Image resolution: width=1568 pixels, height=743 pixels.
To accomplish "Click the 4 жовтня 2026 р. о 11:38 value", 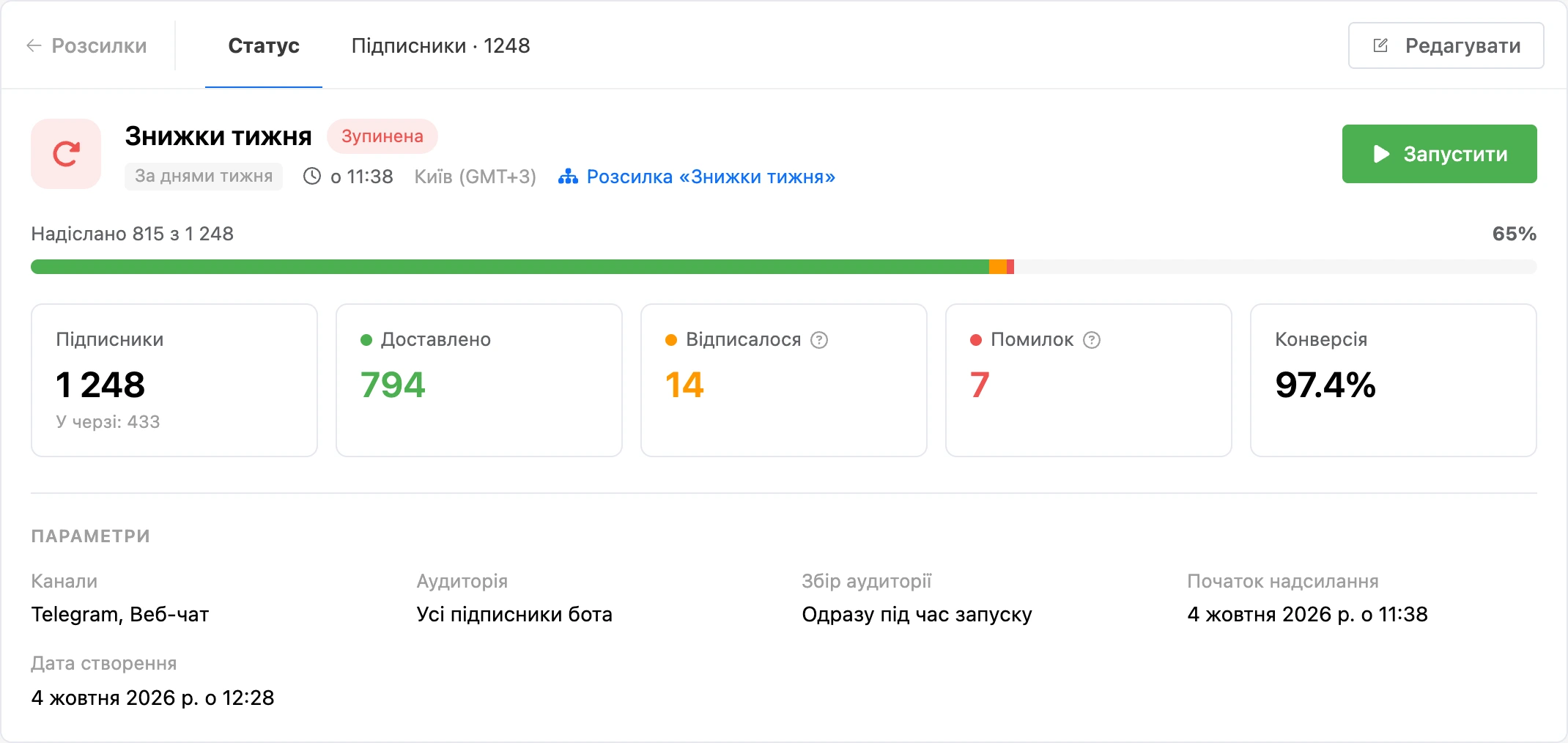I will click(x=1307, y=614).
